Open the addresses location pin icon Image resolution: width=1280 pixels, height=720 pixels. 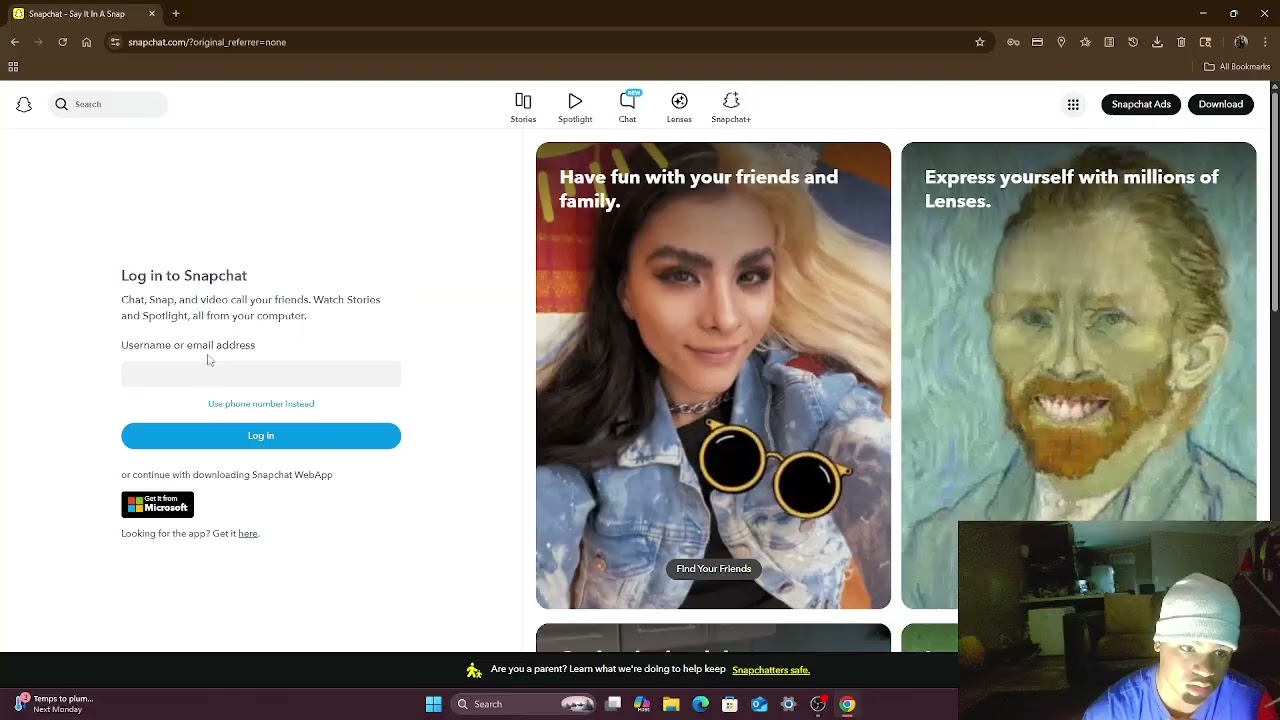(x=1061, y=42)
